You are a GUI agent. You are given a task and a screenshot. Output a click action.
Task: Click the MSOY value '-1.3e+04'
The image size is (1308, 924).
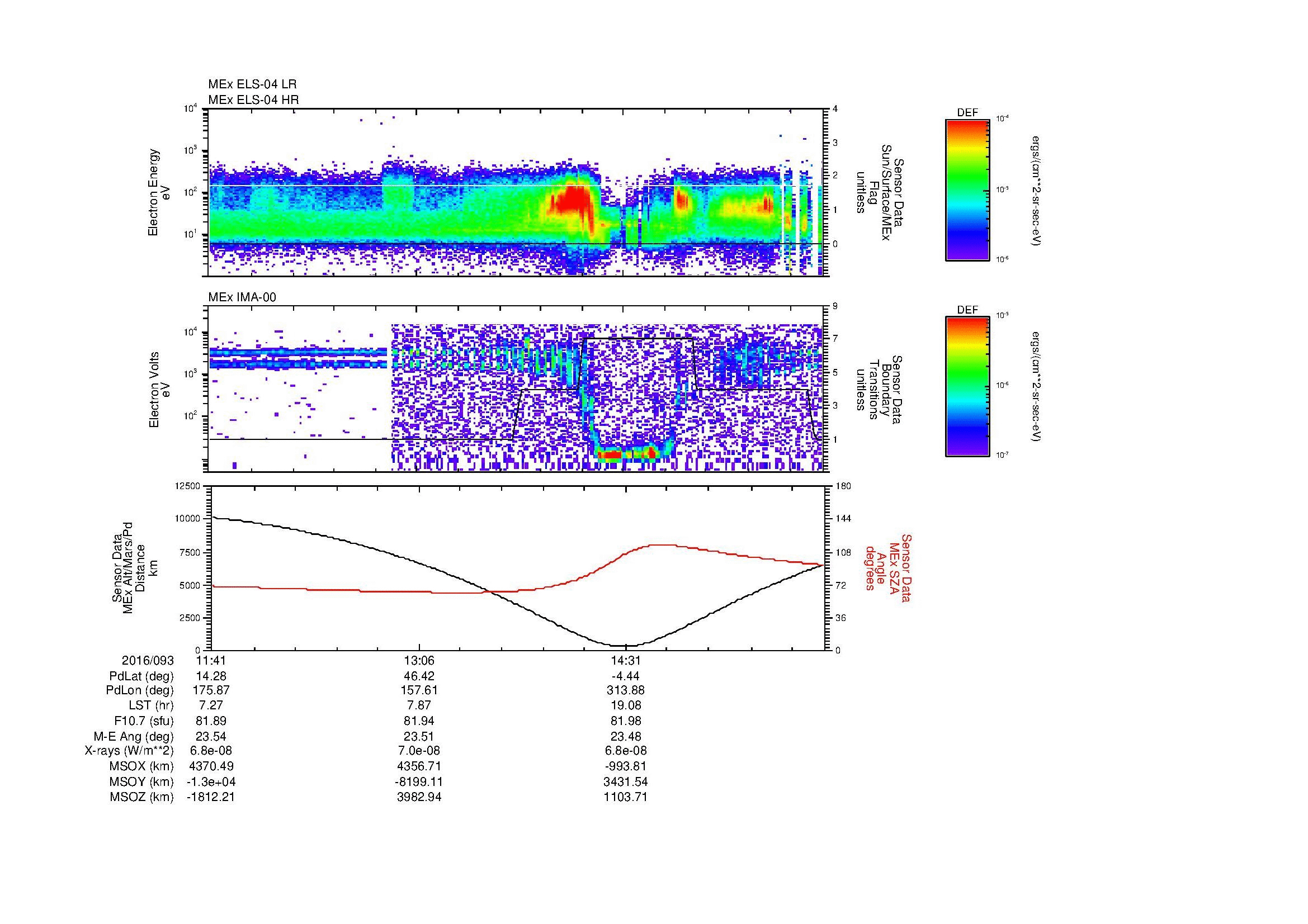coord(211,781)
